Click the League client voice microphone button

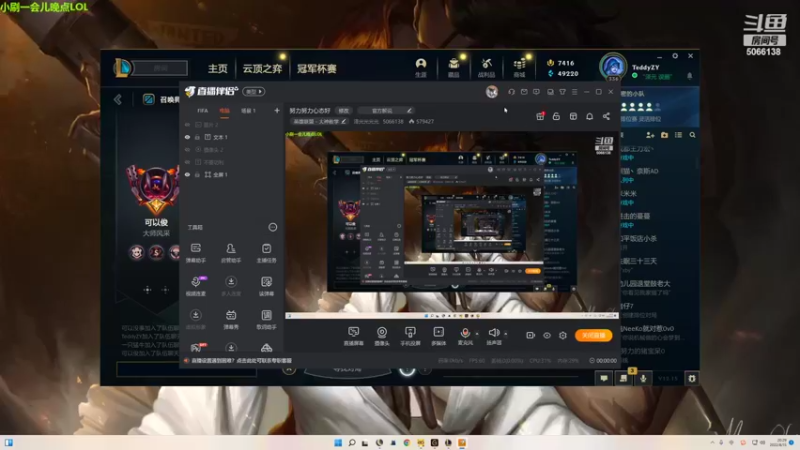coord(643,378)
